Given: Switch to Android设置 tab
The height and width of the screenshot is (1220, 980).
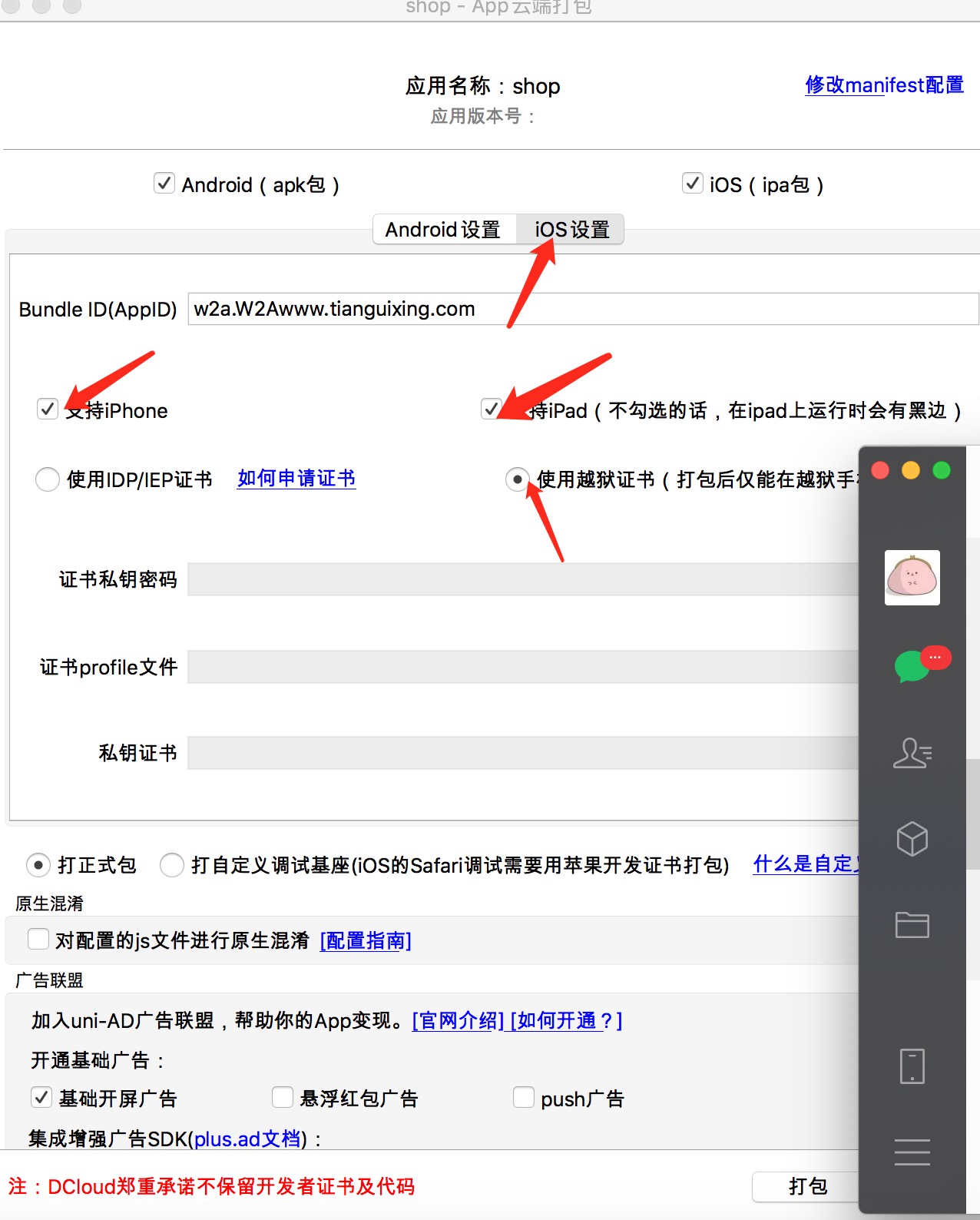Looking at the screenshot, I should pyautogui.click(x=443, y=229).
